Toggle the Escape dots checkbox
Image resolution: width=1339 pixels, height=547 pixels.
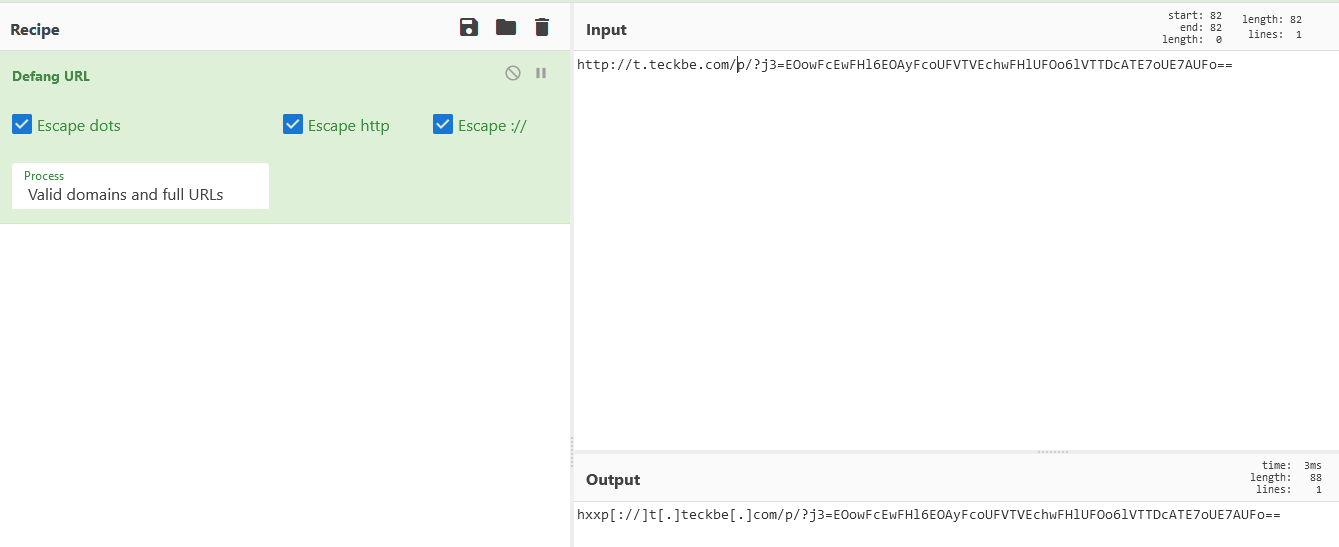pos(22,124)
